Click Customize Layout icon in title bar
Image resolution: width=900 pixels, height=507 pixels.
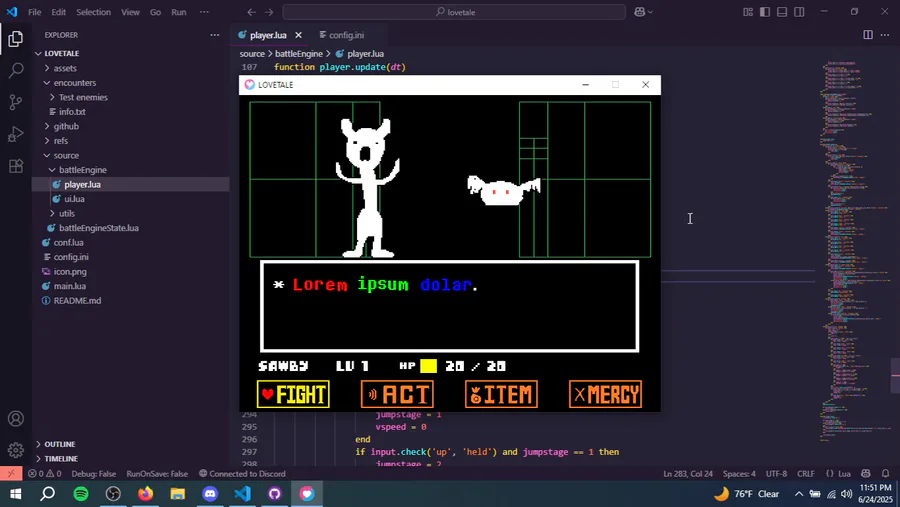pos(748,12)
